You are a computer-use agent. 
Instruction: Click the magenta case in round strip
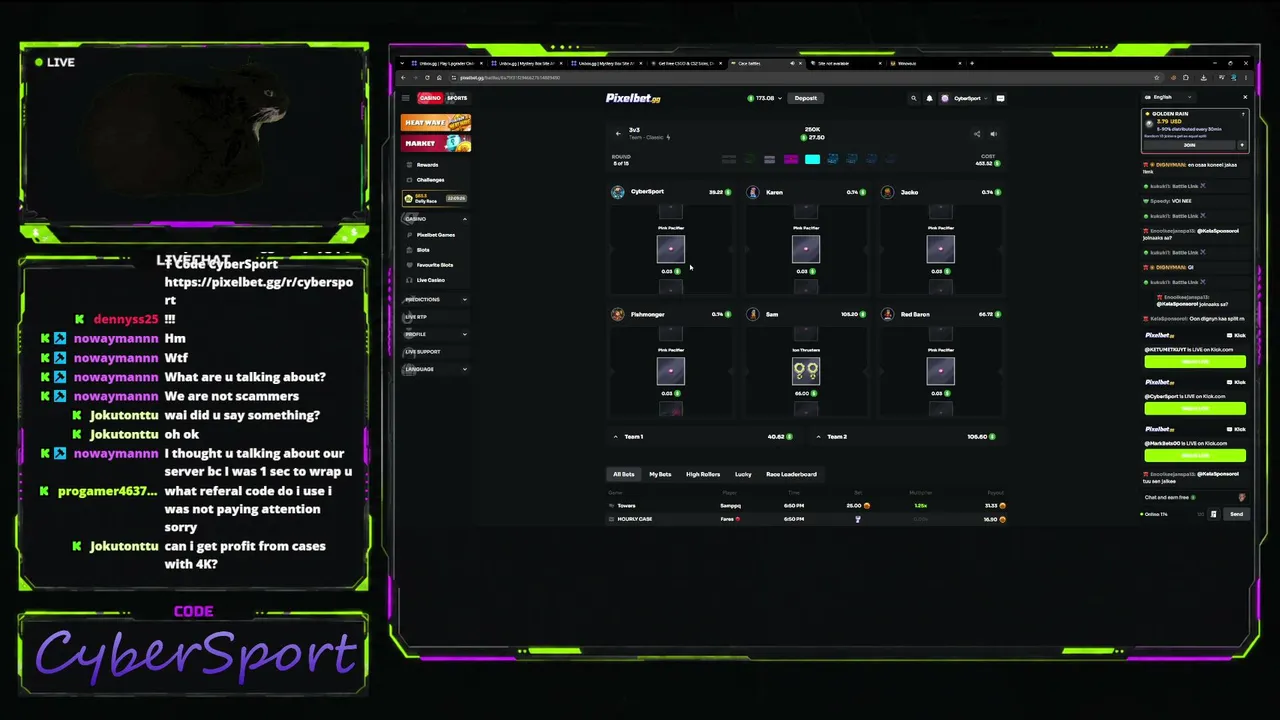coord(791,159)
